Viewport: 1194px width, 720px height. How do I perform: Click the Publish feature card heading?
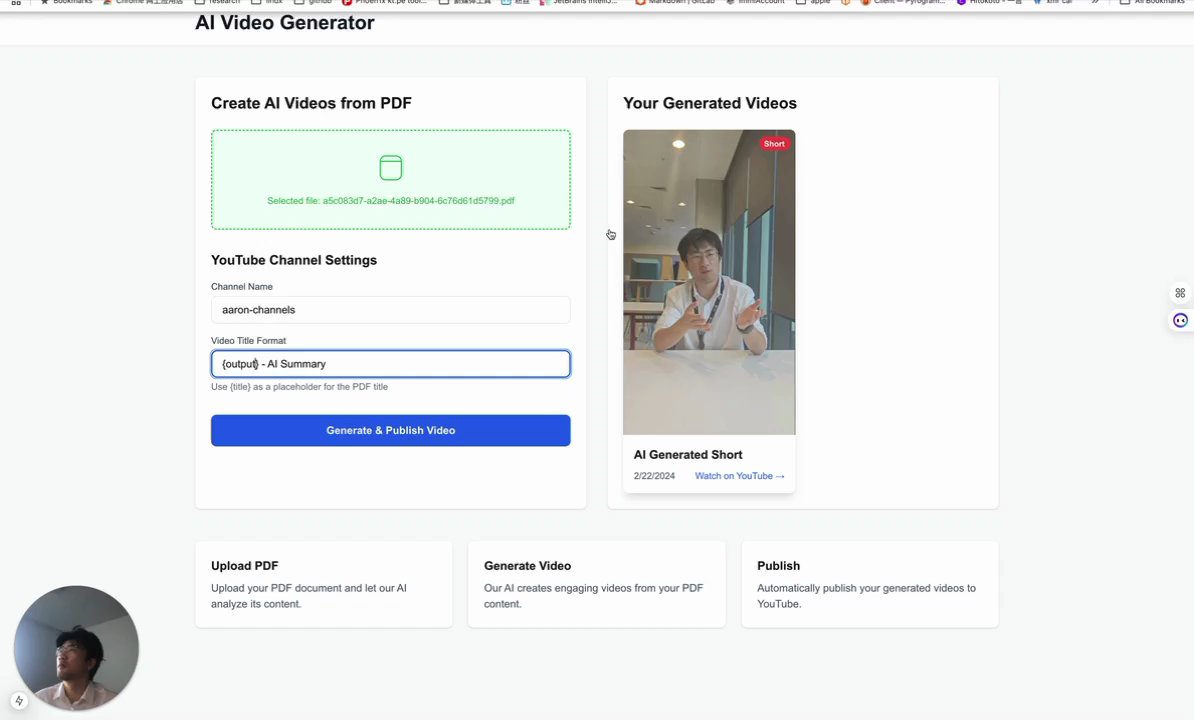tap(778, 565)
